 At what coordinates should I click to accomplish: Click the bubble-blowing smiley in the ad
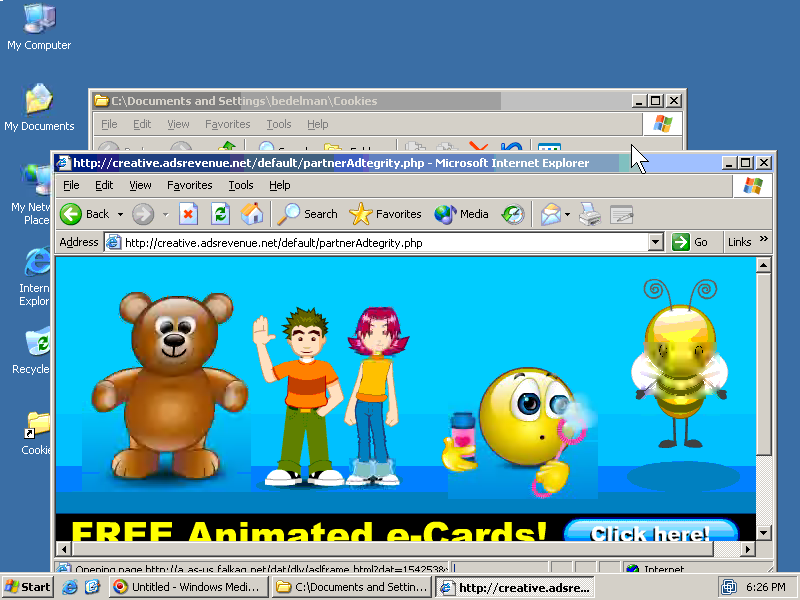[x=520, y=432]
